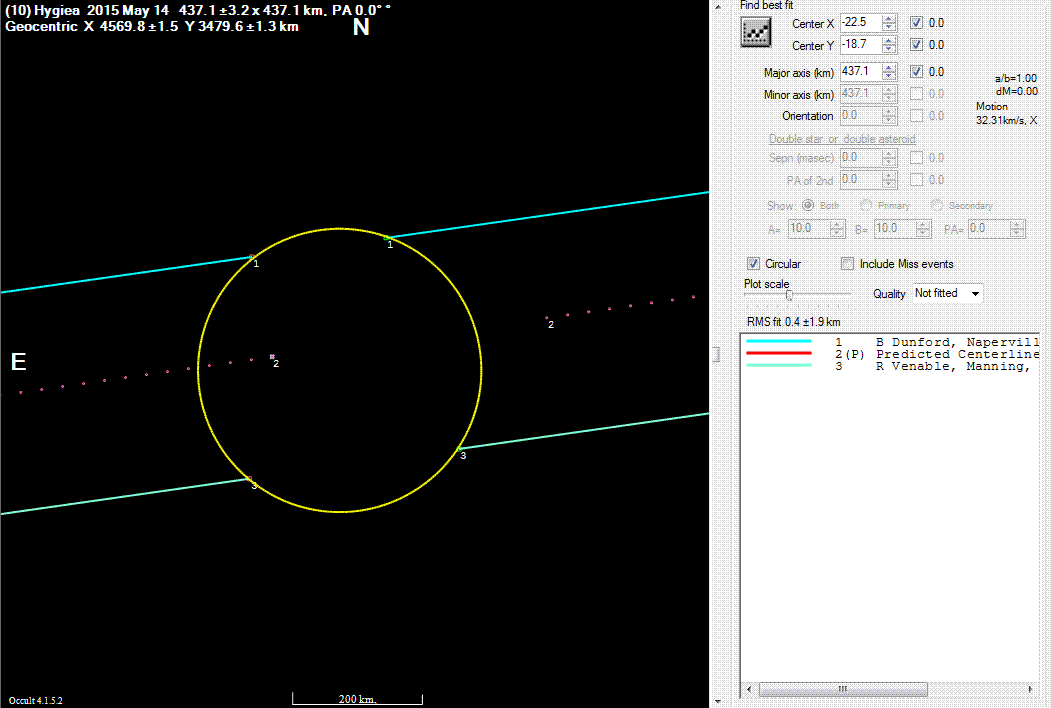1051x708 pixels.
Task: Click the Minor axis (km) value field
Action: (861, 93)
